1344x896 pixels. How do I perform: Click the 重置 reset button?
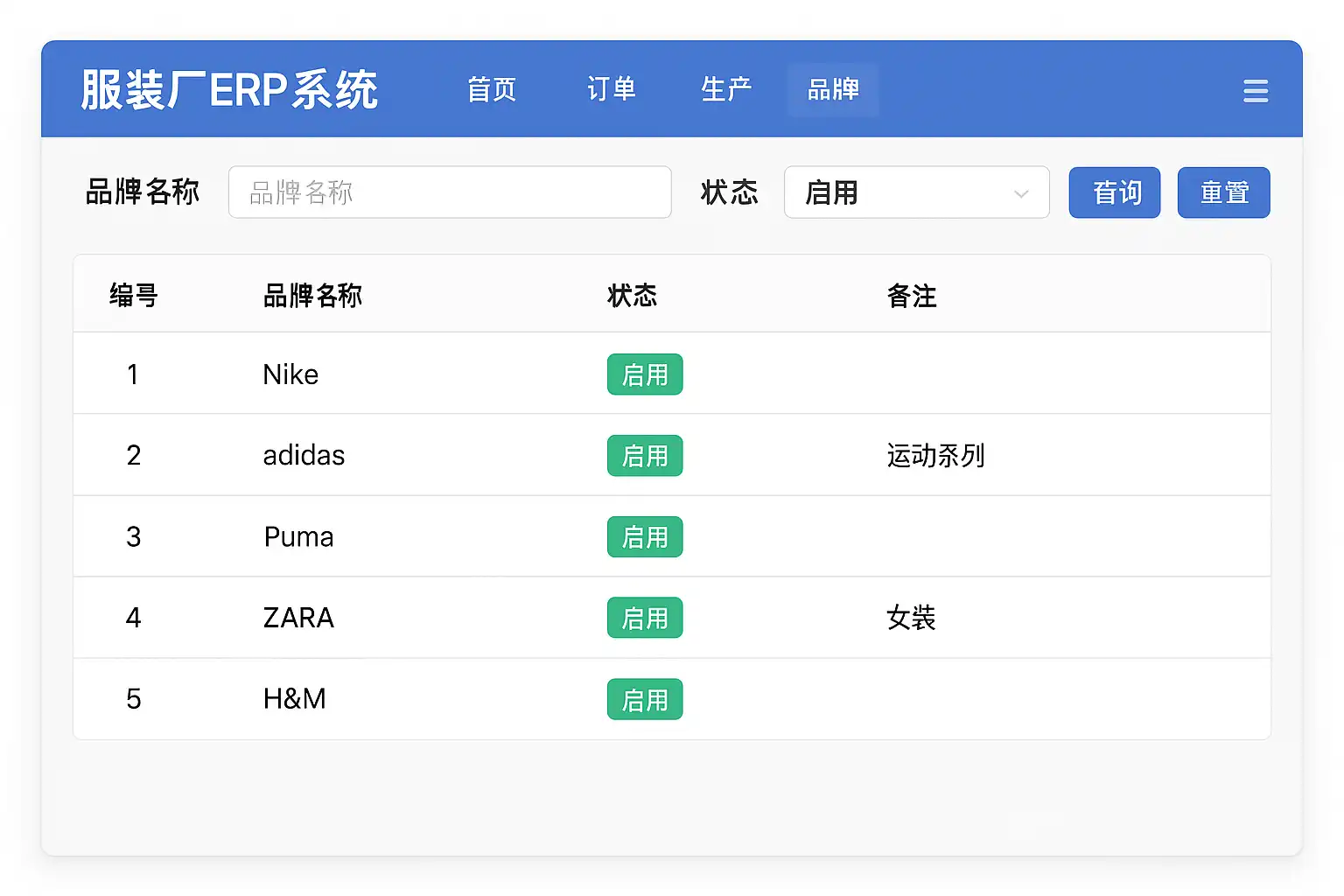[1223, 192]
